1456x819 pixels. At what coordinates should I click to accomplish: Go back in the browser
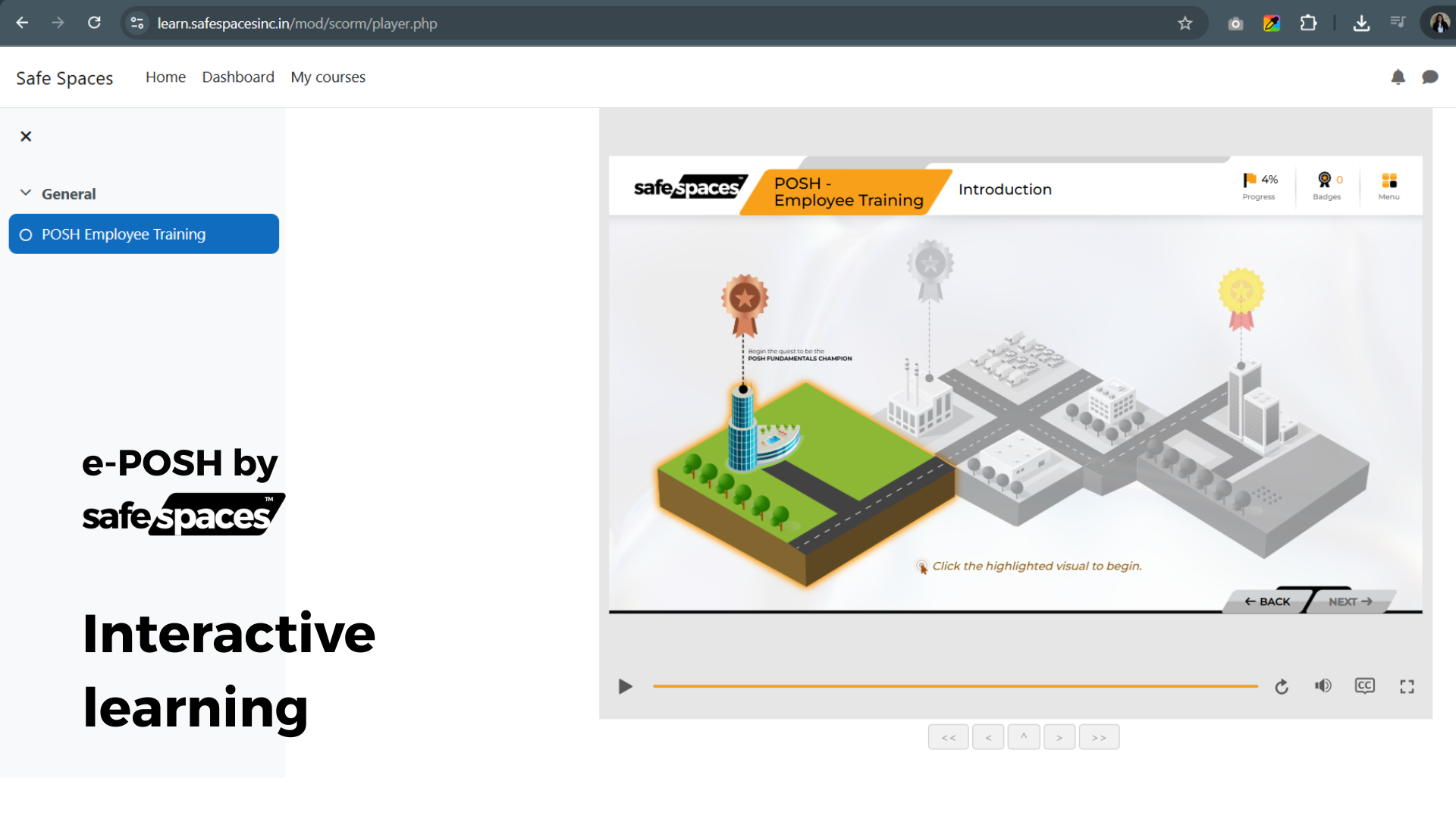(x=22, y=23)
